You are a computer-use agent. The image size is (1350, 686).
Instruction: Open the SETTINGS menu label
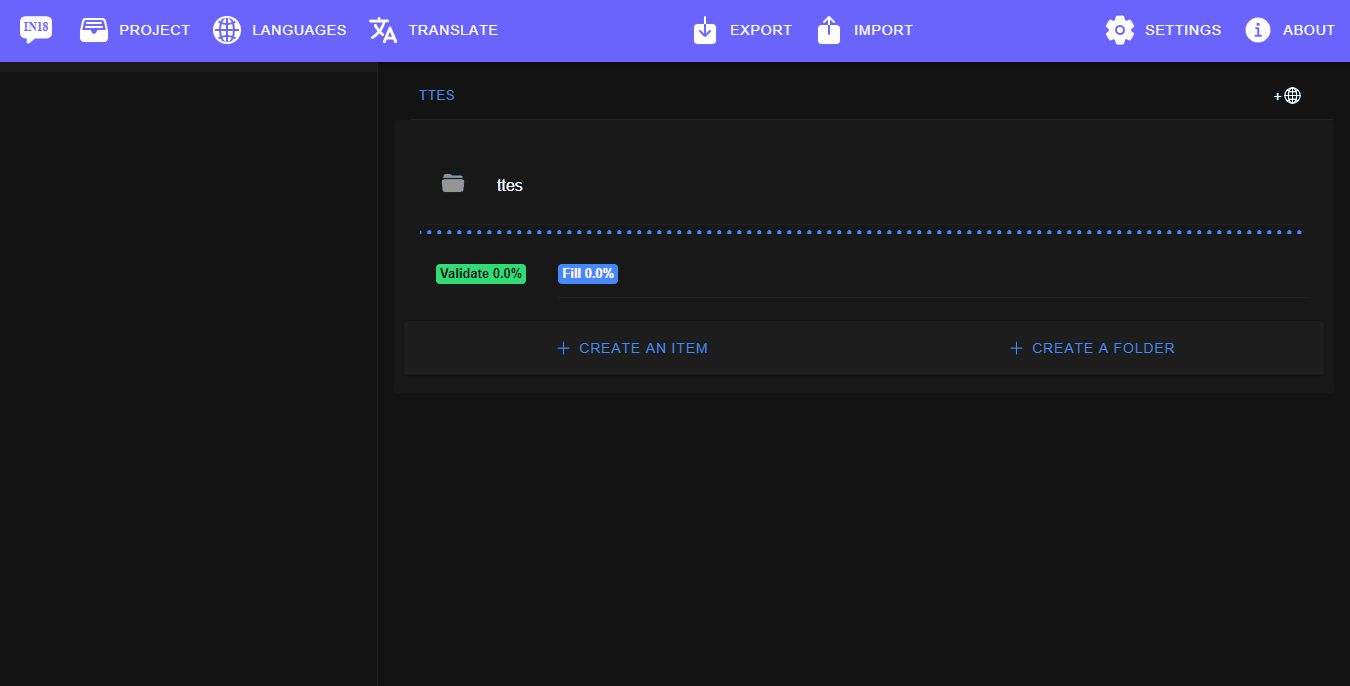click(x=1183, y=30)
